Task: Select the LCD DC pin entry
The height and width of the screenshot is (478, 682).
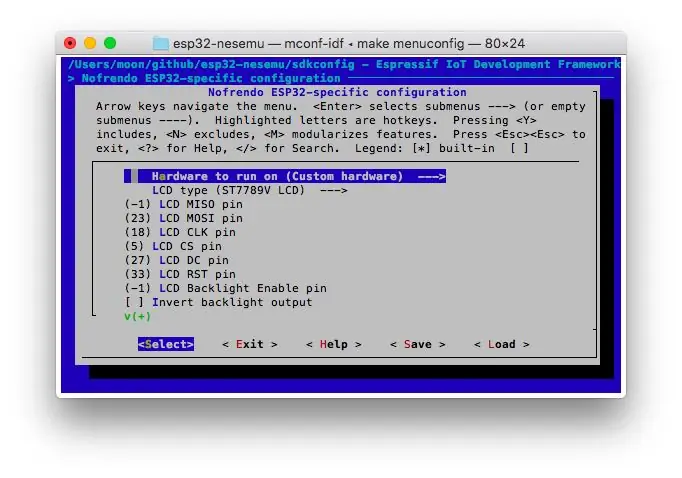Action: [x=177, y=260]
